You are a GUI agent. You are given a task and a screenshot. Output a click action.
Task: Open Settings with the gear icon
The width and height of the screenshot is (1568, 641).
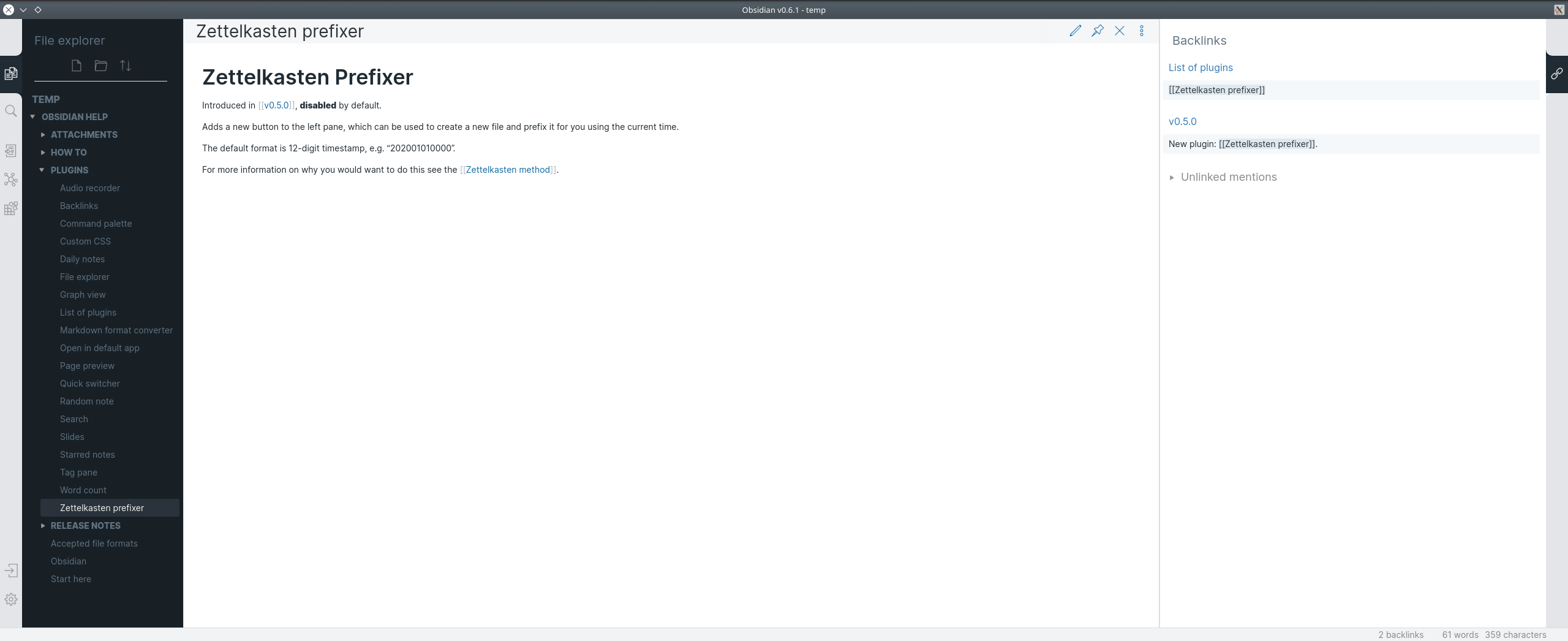click(11, 599)
